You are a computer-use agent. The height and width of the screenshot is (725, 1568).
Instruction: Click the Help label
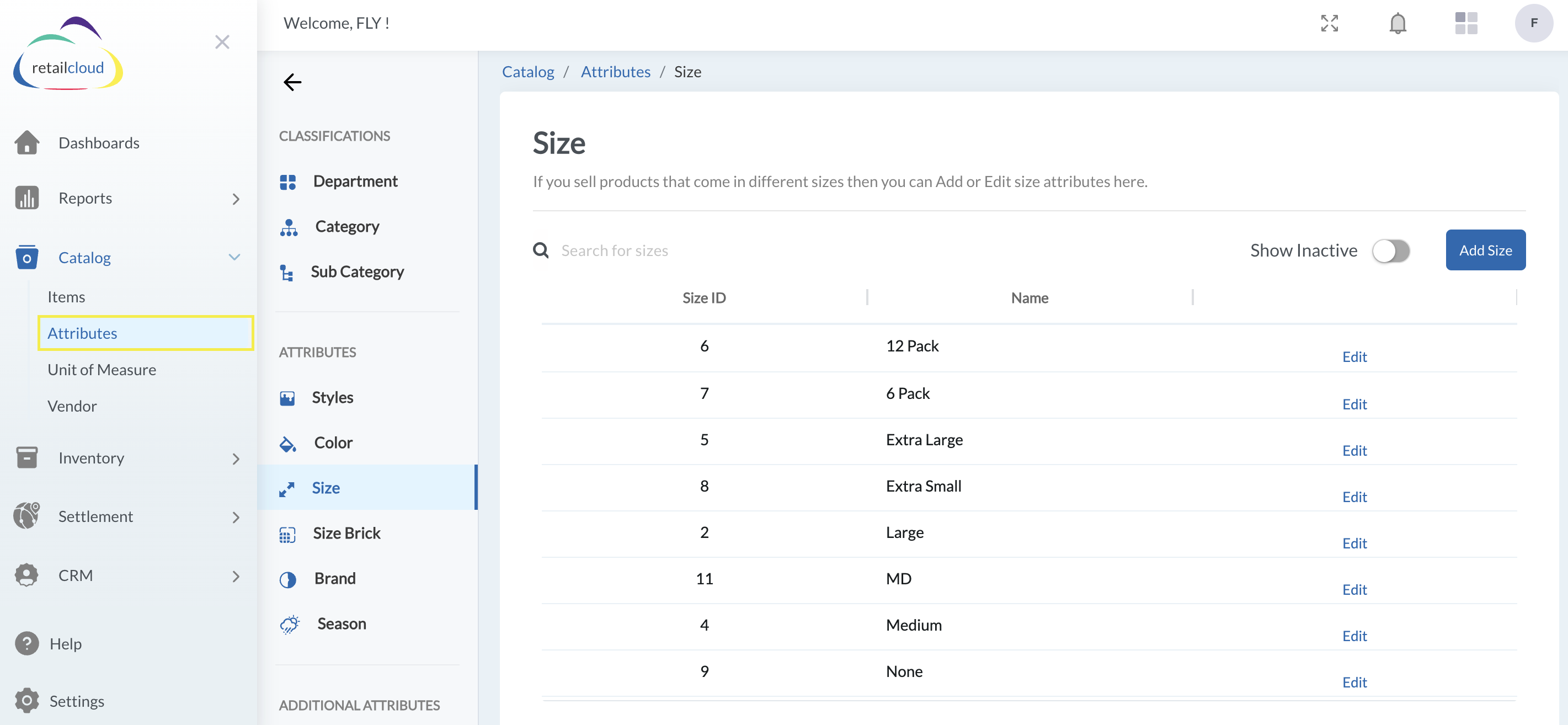pyautogui.click(x=66, y=643)
